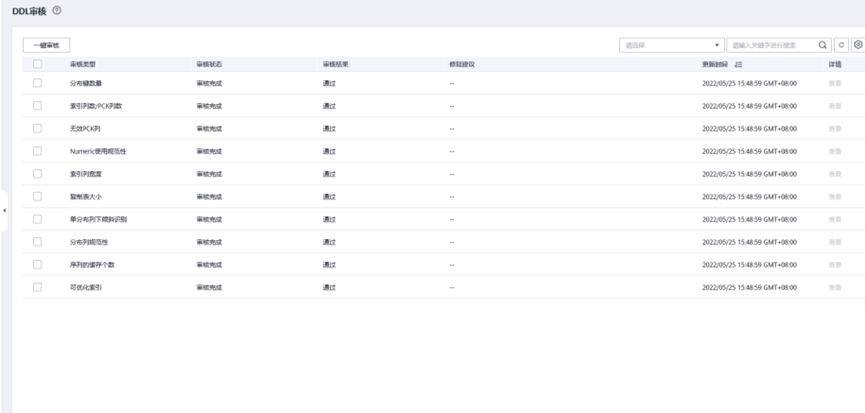Screen dimensions: 865x413
Task: Click the 一键审核 button
Action: tap(46, 45)
